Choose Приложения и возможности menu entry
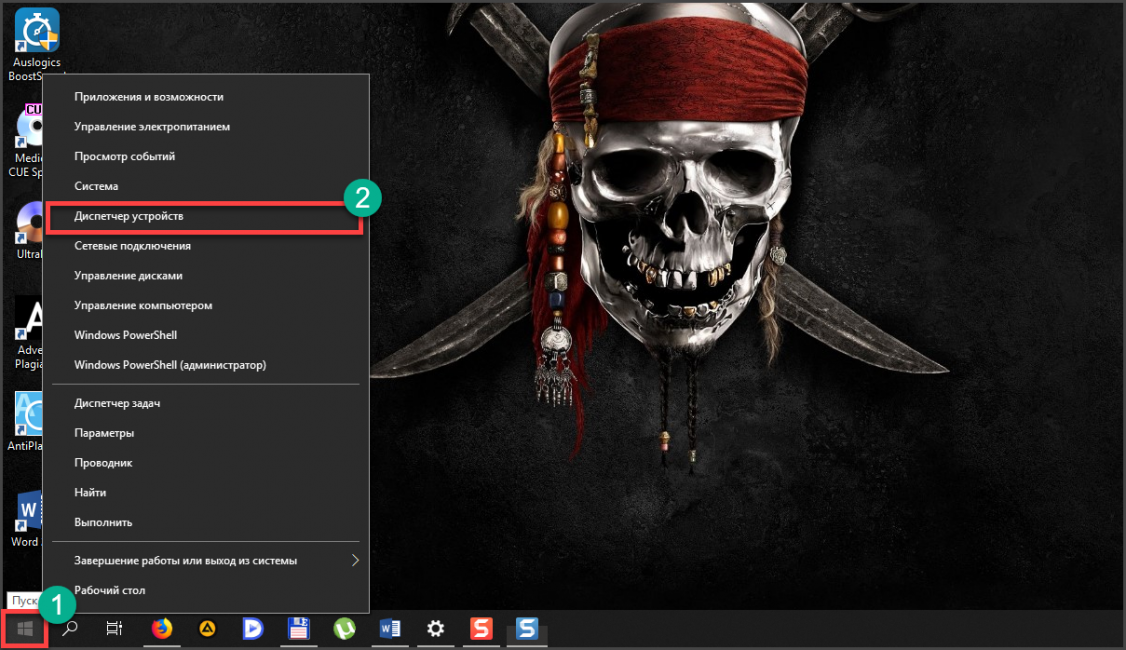This screenshot has width=1126, height=650. point(149,97)
